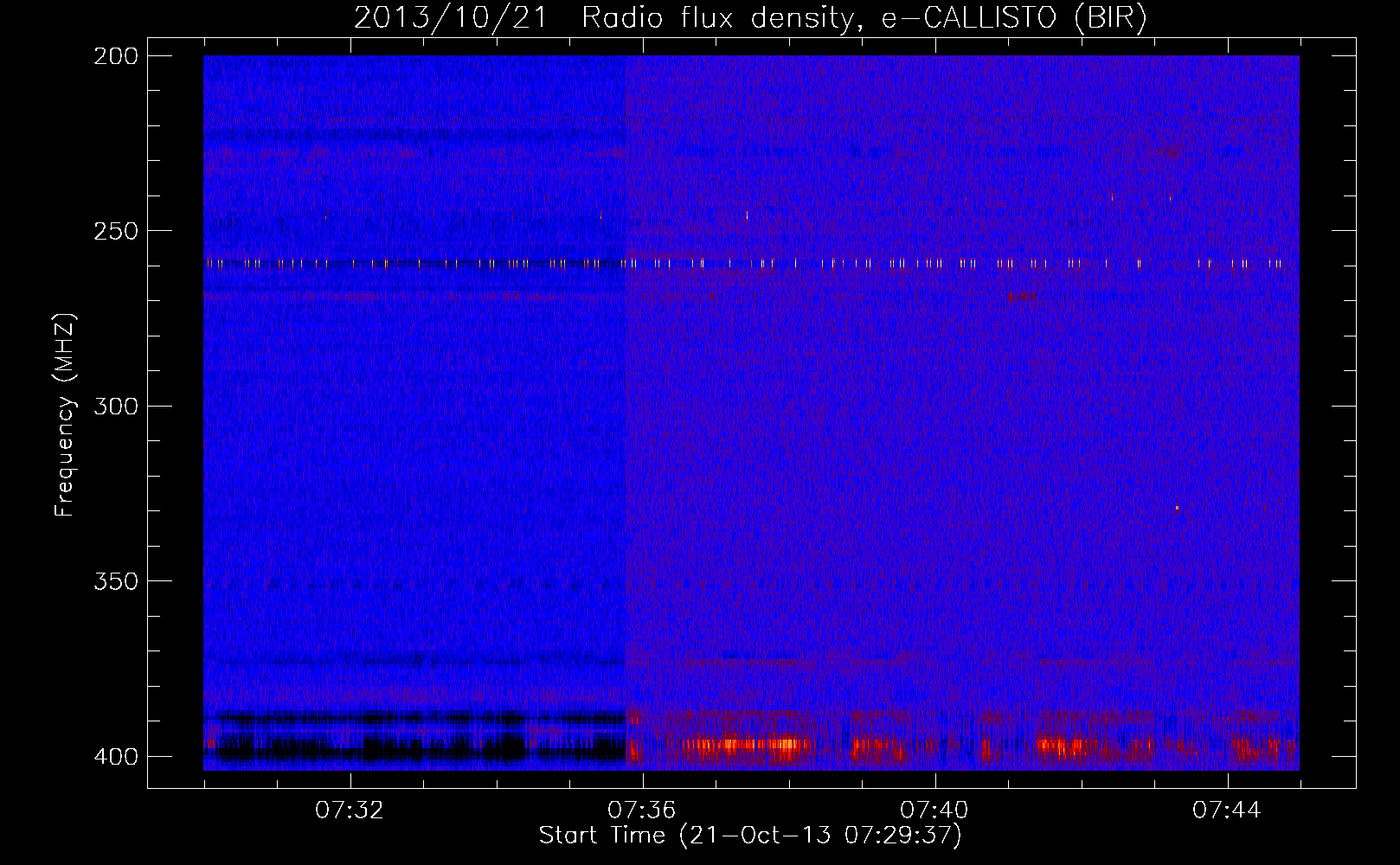This screenshot has height=865, width=1400.
Task: Click the bright red-yellow burst near 400 MHz after 07:36
Action: [746, 745]
